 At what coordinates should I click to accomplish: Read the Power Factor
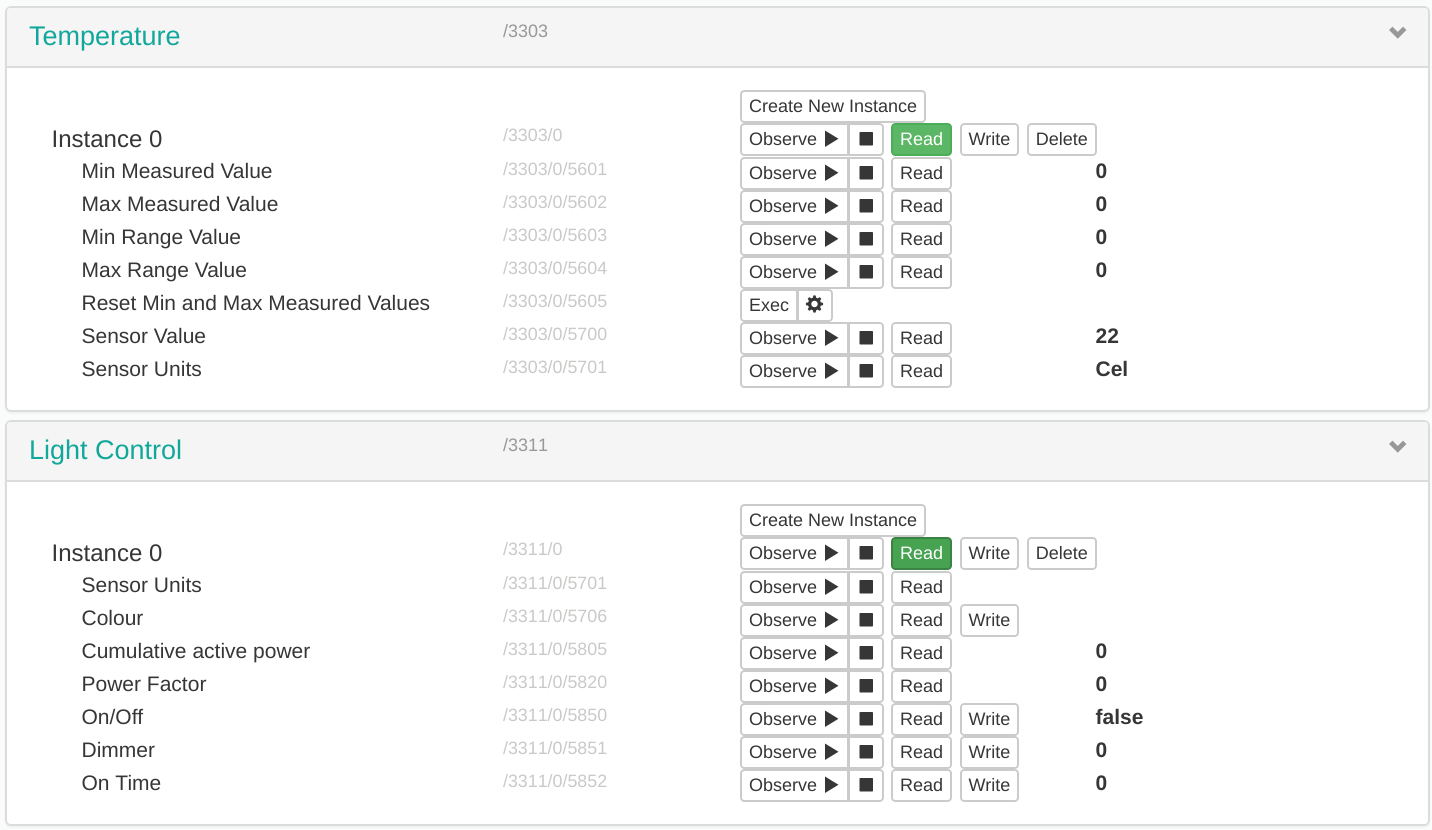pyautogui.click(x=921, y=686)
